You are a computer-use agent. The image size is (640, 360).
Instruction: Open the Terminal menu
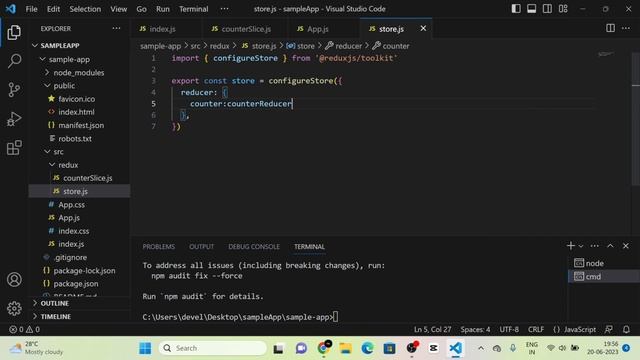point(193,9)
